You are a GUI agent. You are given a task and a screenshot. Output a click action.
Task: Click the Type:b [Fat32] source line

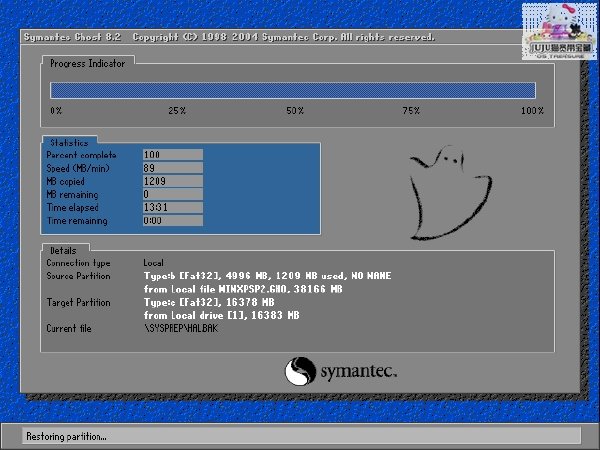coord(267,276)
